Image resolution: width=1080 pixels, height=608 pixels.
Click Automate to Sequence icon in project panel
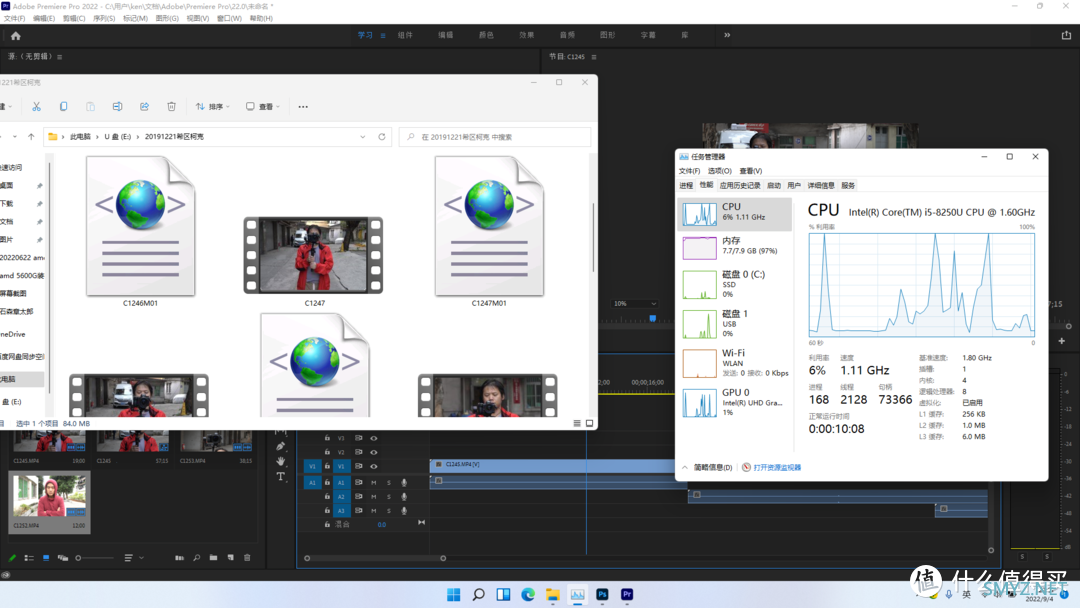179,558
